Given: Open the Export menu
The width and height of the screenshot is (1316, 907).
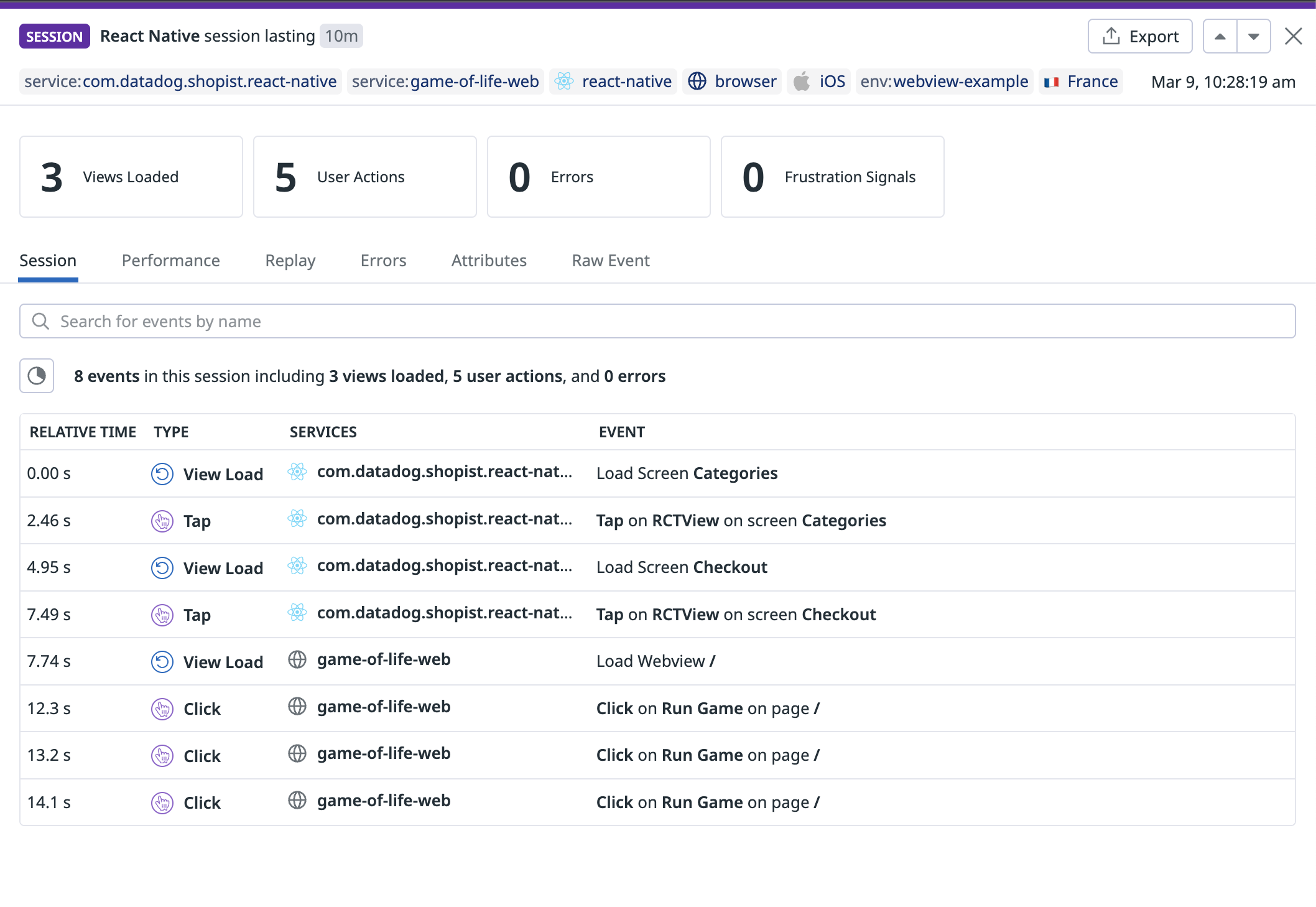Looking at the screenshot, I should point(1140,37).
